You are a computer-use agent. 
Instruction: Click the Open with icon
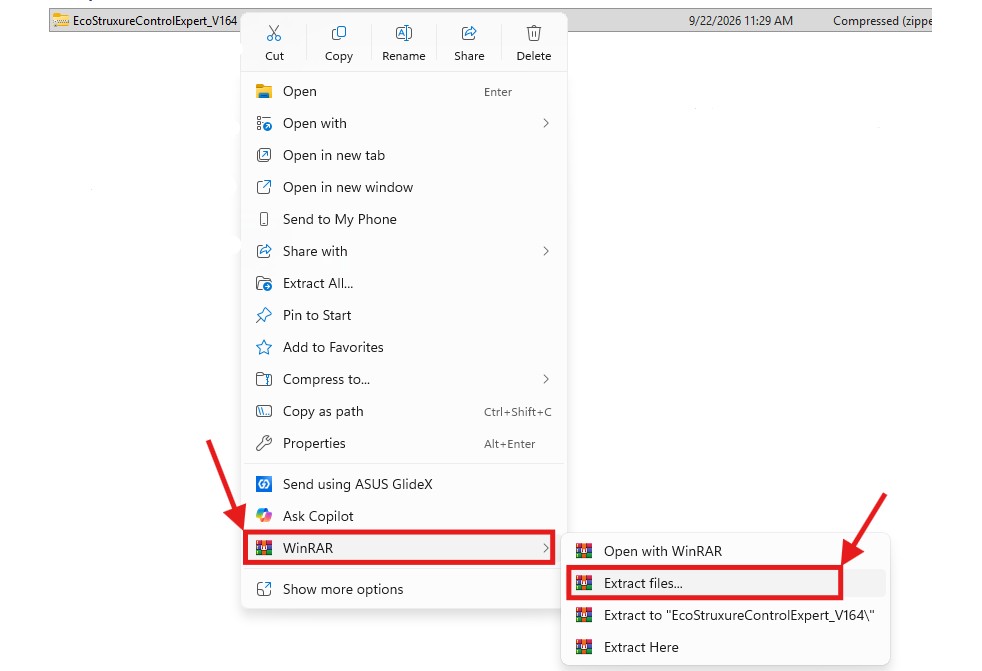tap(264, 123)
